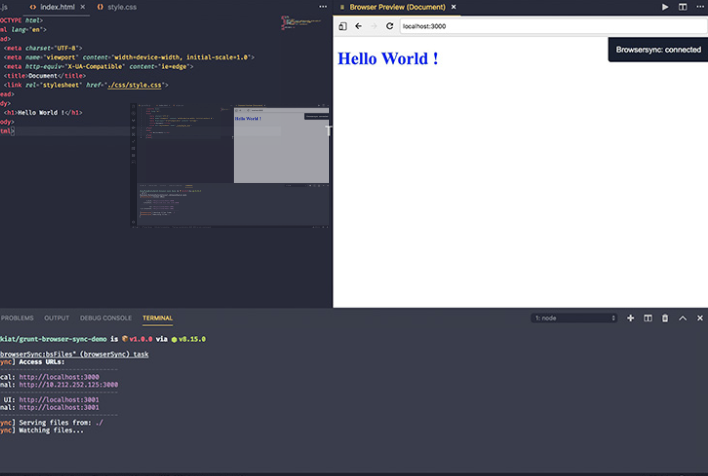708x476 pixels.
Task: Close the index.html tab
Action: (82, 7)
